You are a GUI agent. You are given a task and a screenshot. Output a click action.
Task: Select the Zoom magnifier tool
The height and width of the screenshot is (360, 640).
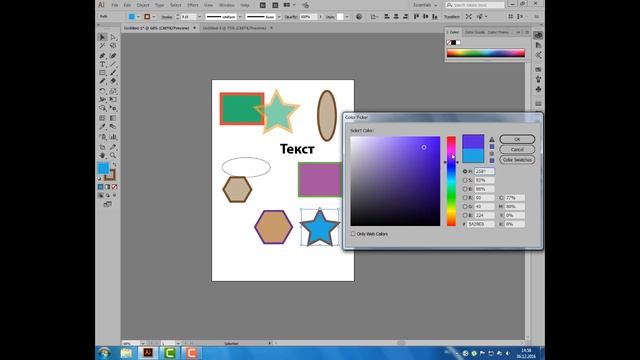113,156
